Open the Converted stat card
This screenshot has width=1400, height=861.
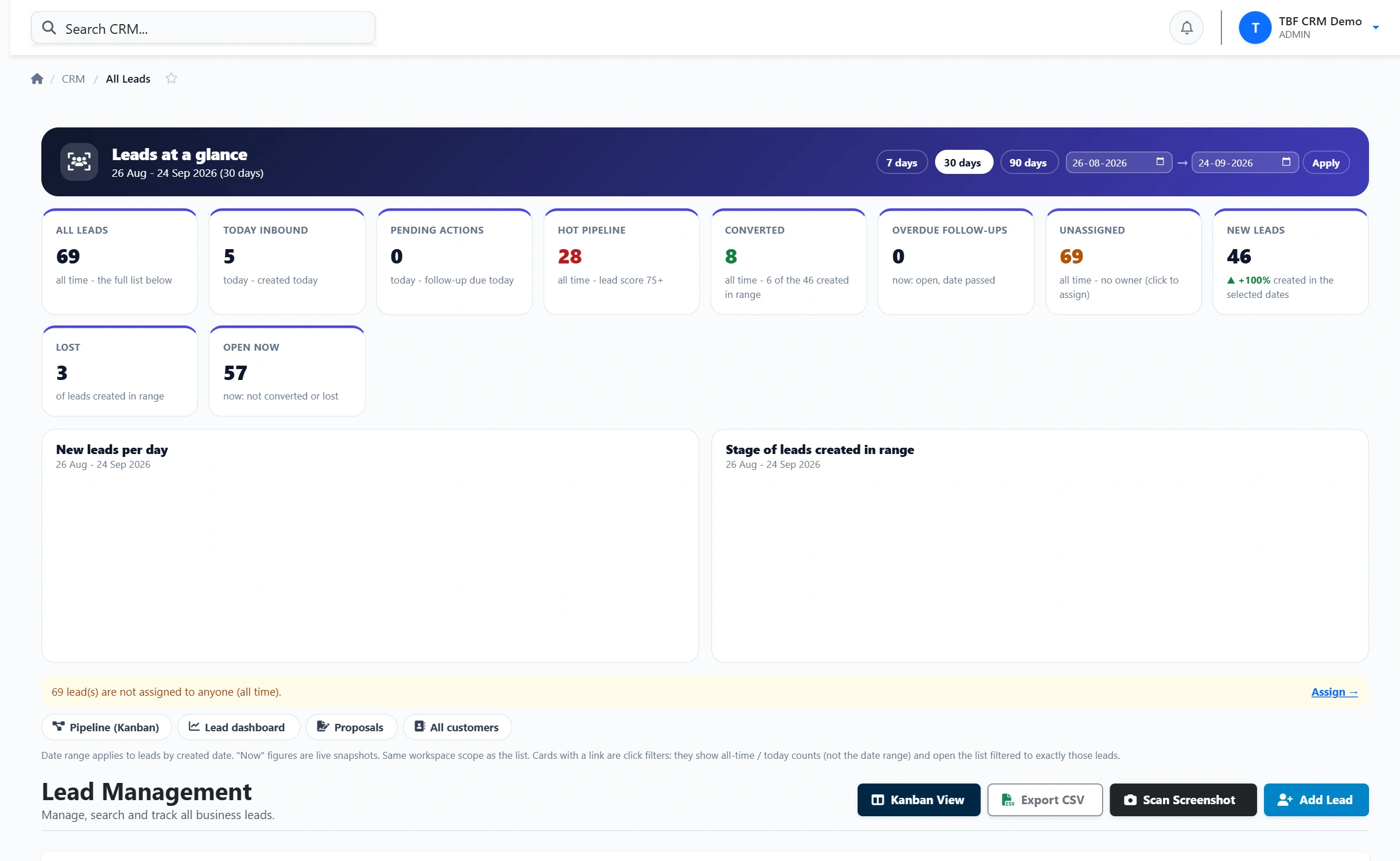[788, 262]
